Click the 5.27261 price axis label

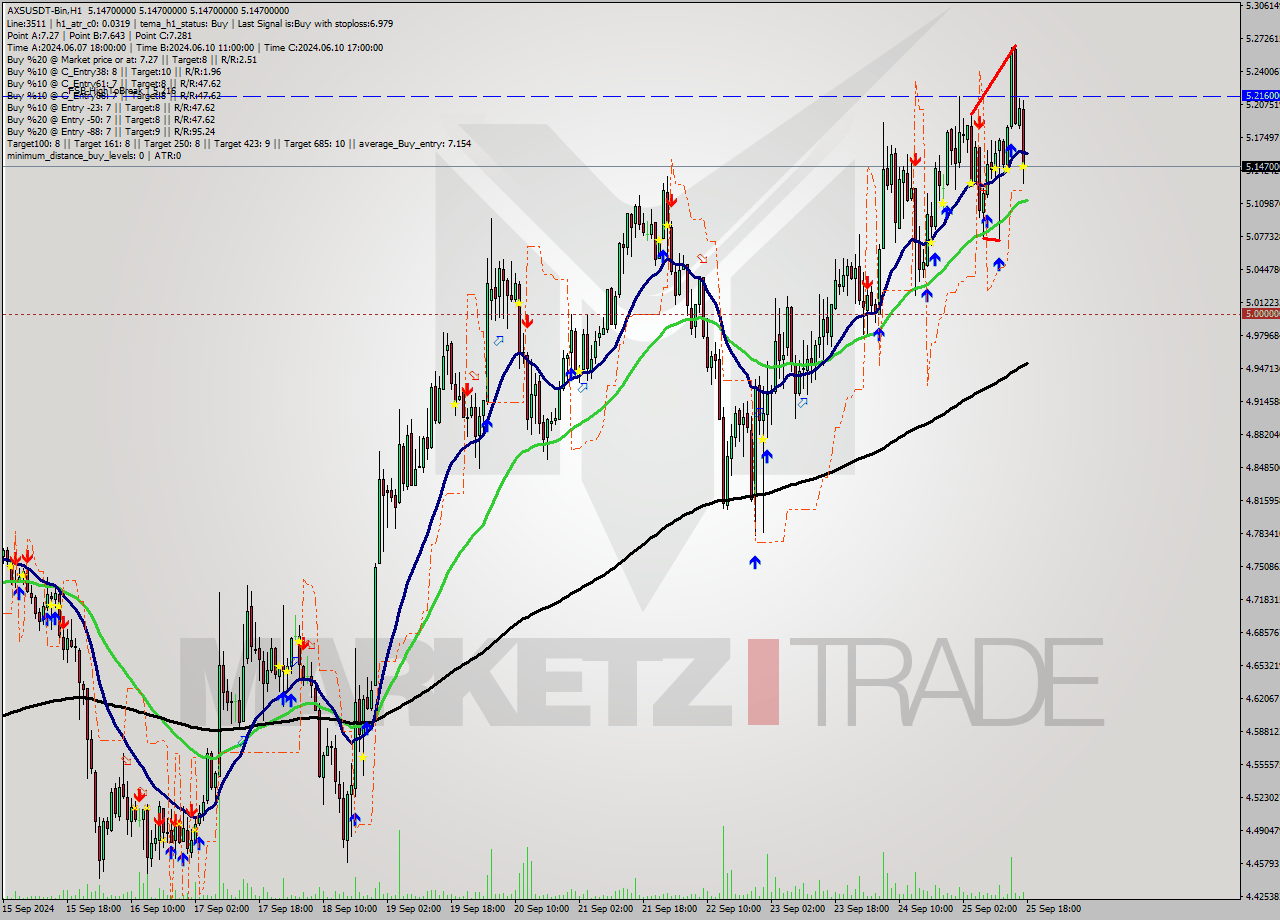(1262, 38)
